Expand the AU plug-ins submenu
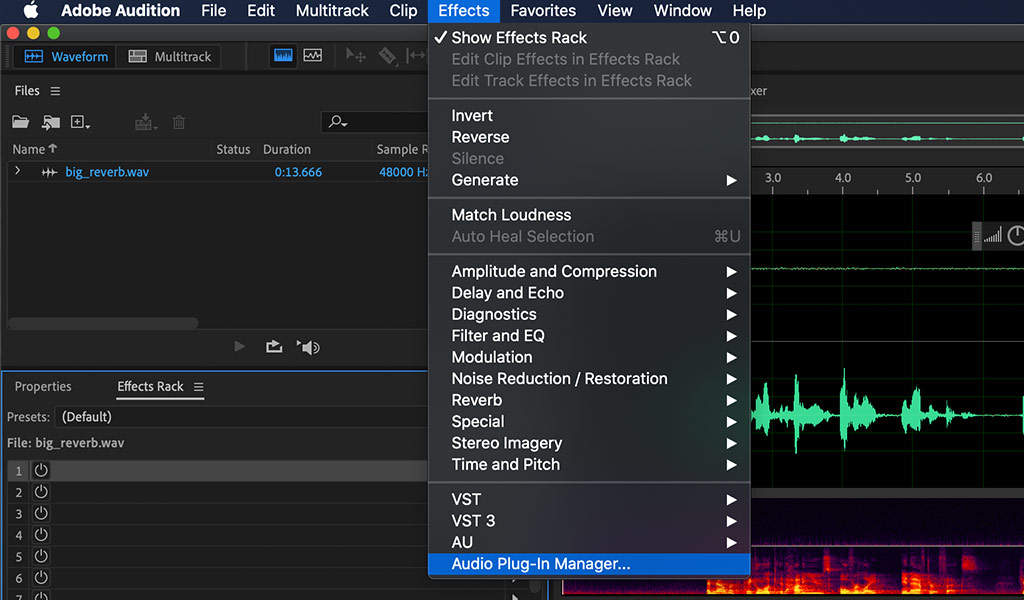The width and height of the screenshot is (1024, 600). pyautogui.click(x=588, y=543)
